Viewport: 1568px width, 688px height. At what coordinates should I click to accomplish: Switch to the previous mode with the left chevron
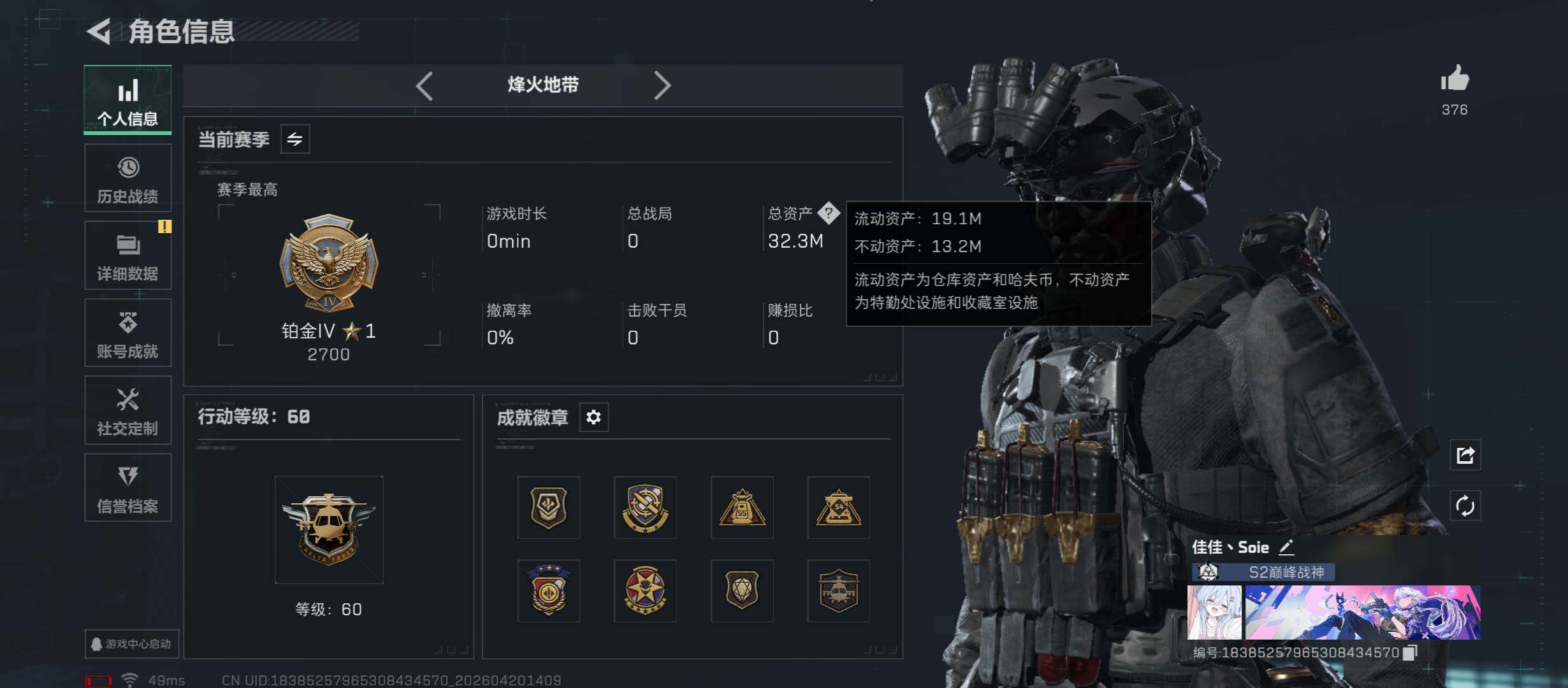[x=425, y=85]
